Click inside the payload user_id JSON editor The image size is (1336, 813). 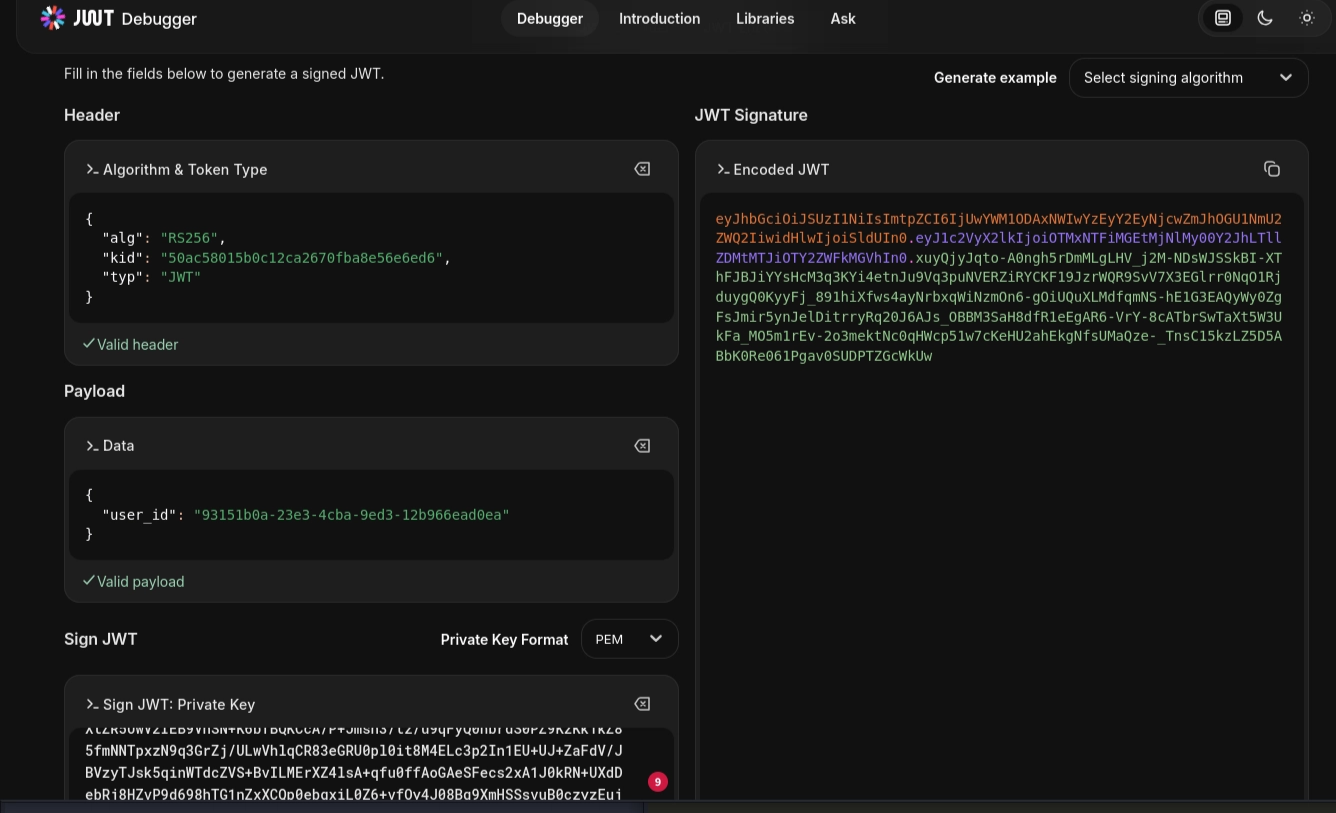[371, 515]
